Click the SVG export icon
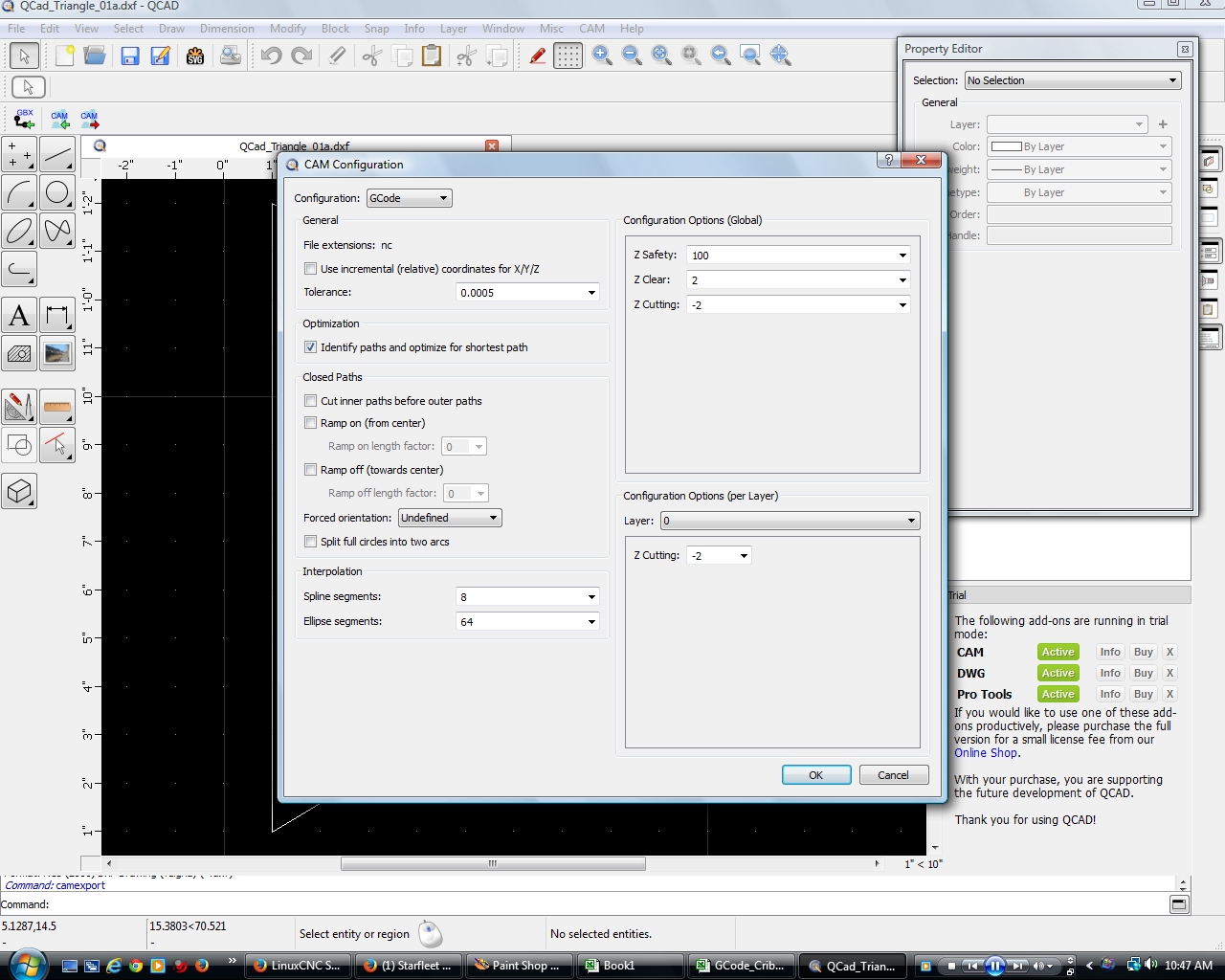The width and height of the screenshot is (1225, 980). point(195,56)
